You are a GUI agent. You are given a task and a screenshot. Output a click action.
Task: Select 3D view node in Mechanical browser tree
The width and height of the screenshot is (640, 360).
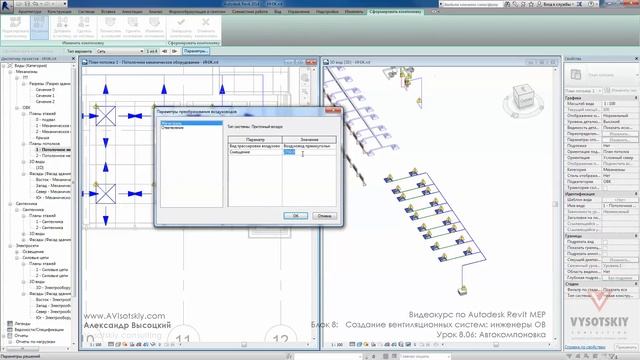coord(36,162)
